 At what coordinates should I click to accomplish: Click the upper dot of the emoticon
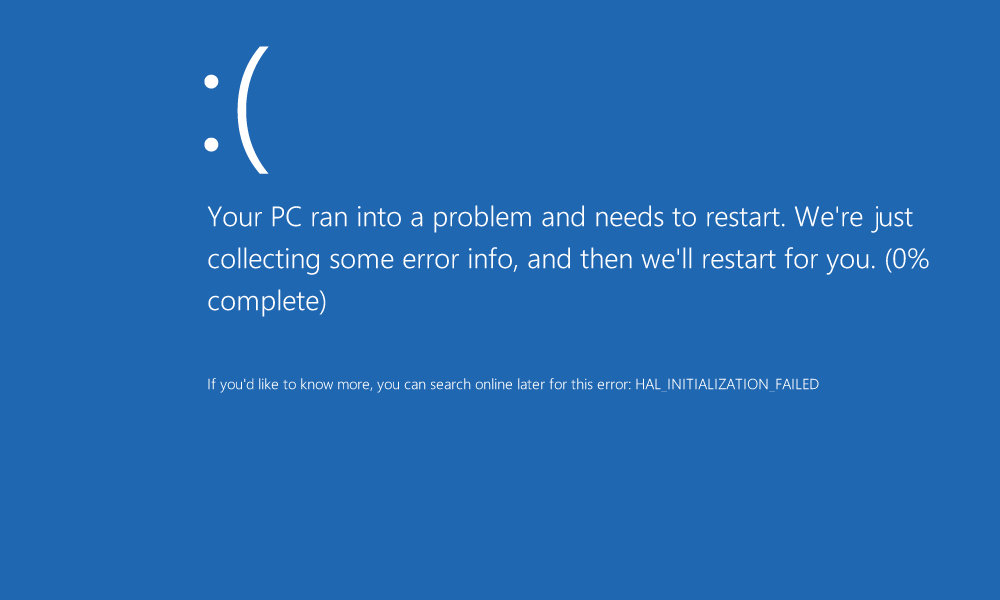211,82
